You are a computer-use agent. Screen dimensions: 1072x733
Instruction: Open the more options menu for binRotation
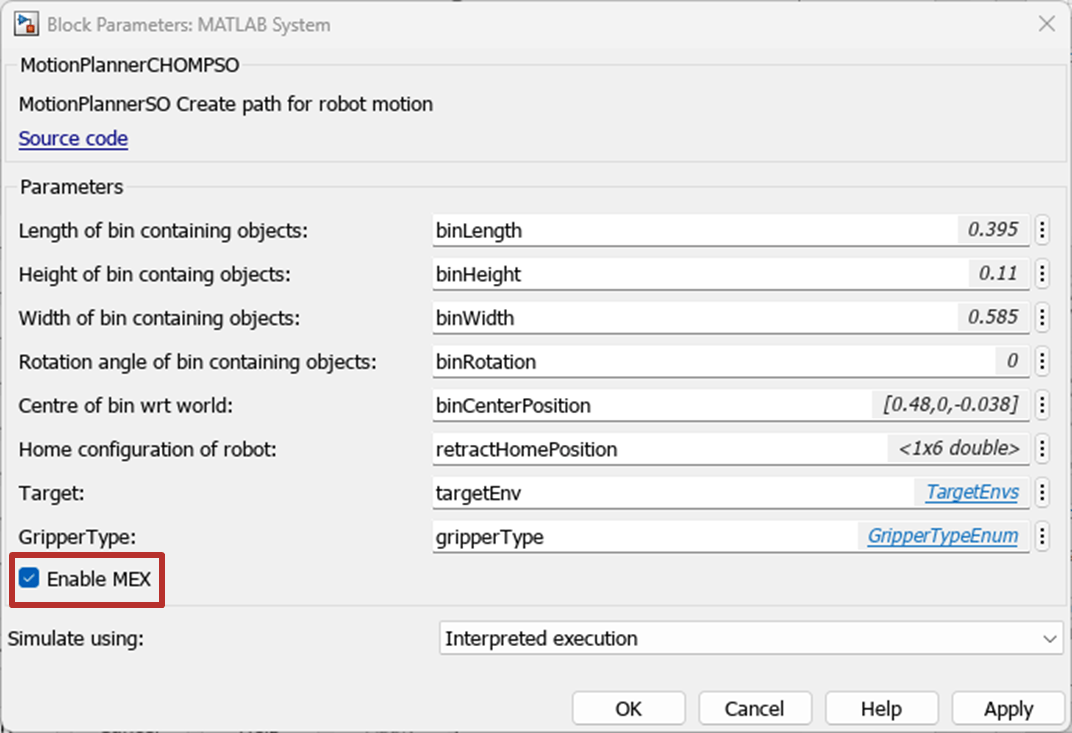(1042, 362)
